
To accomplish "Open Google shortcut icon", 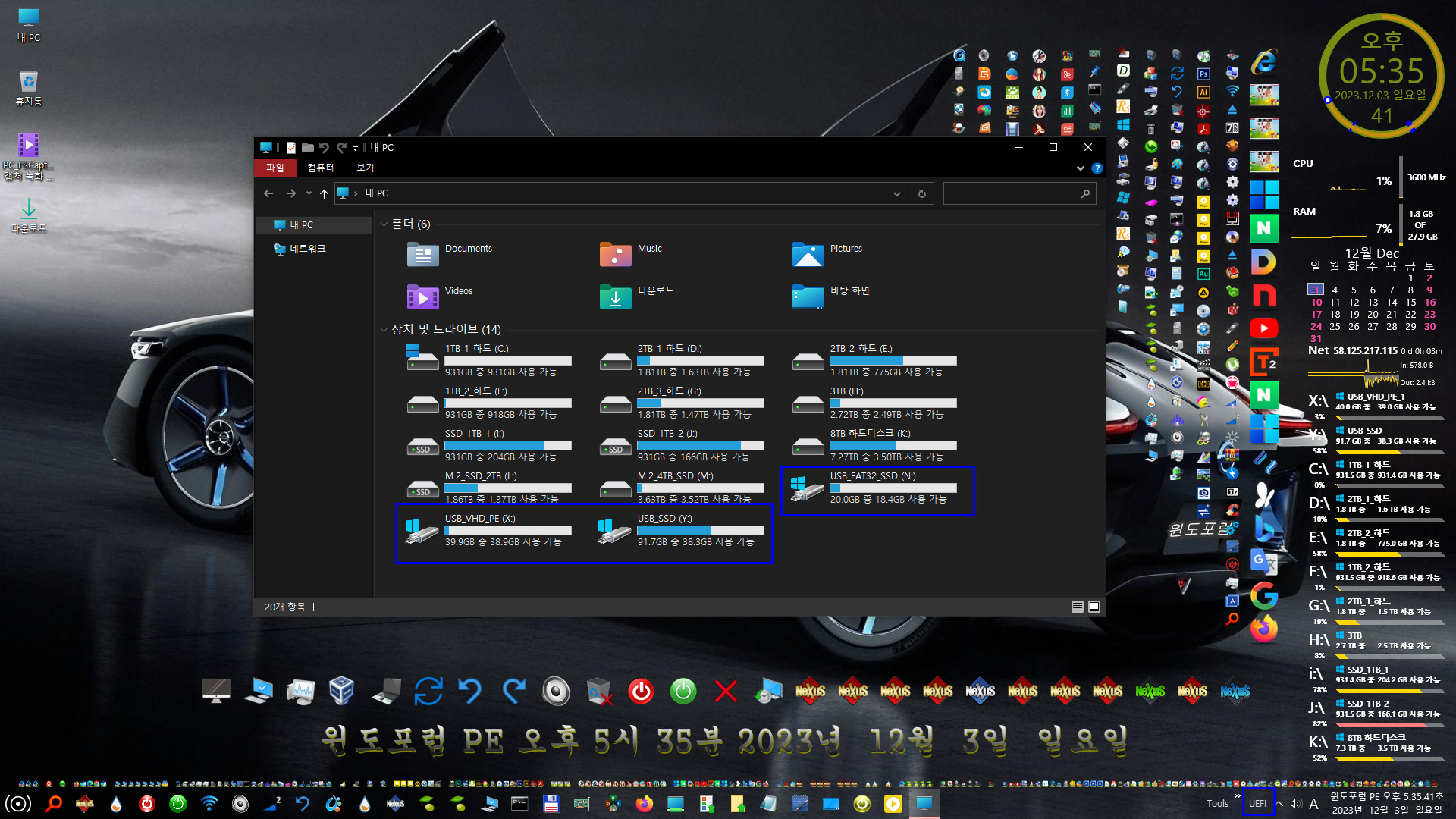I will pos(1264,595).
